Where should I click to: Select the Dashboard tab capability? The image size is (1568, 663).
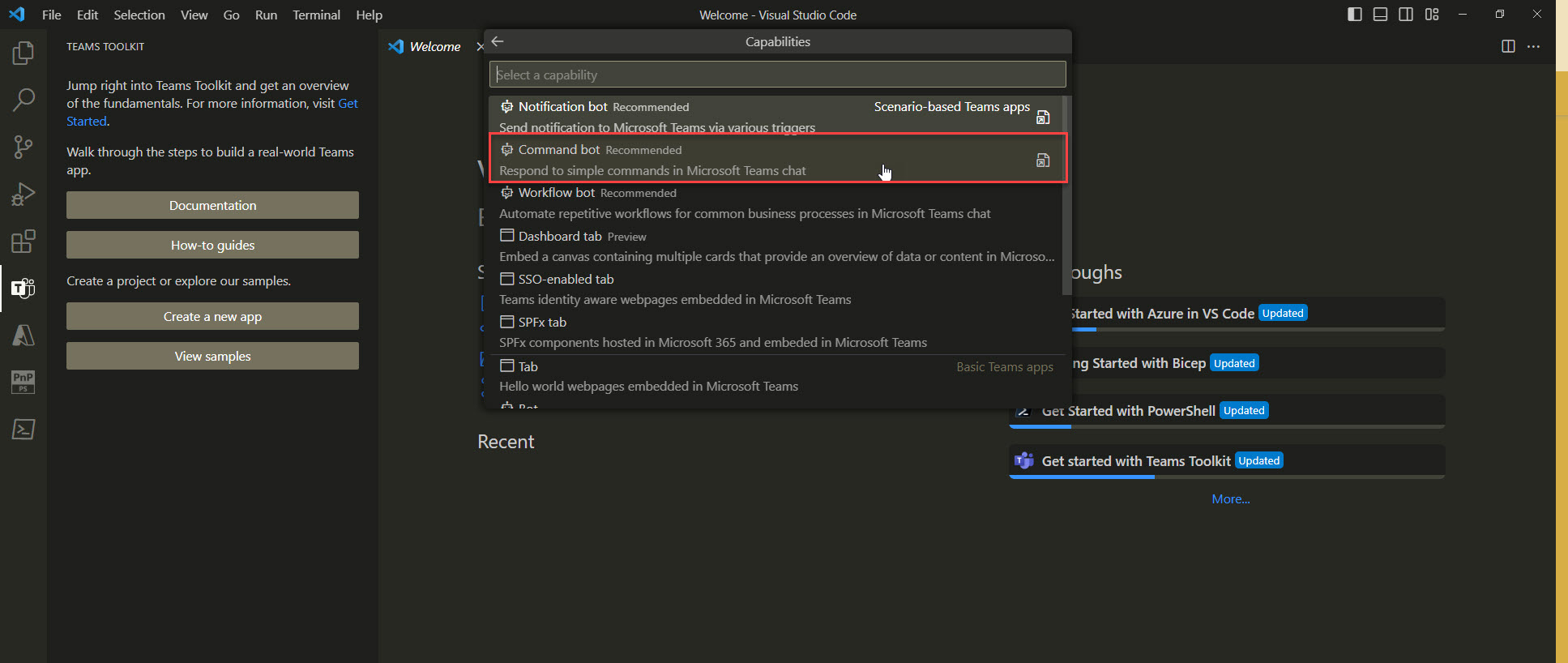(775, 246)
